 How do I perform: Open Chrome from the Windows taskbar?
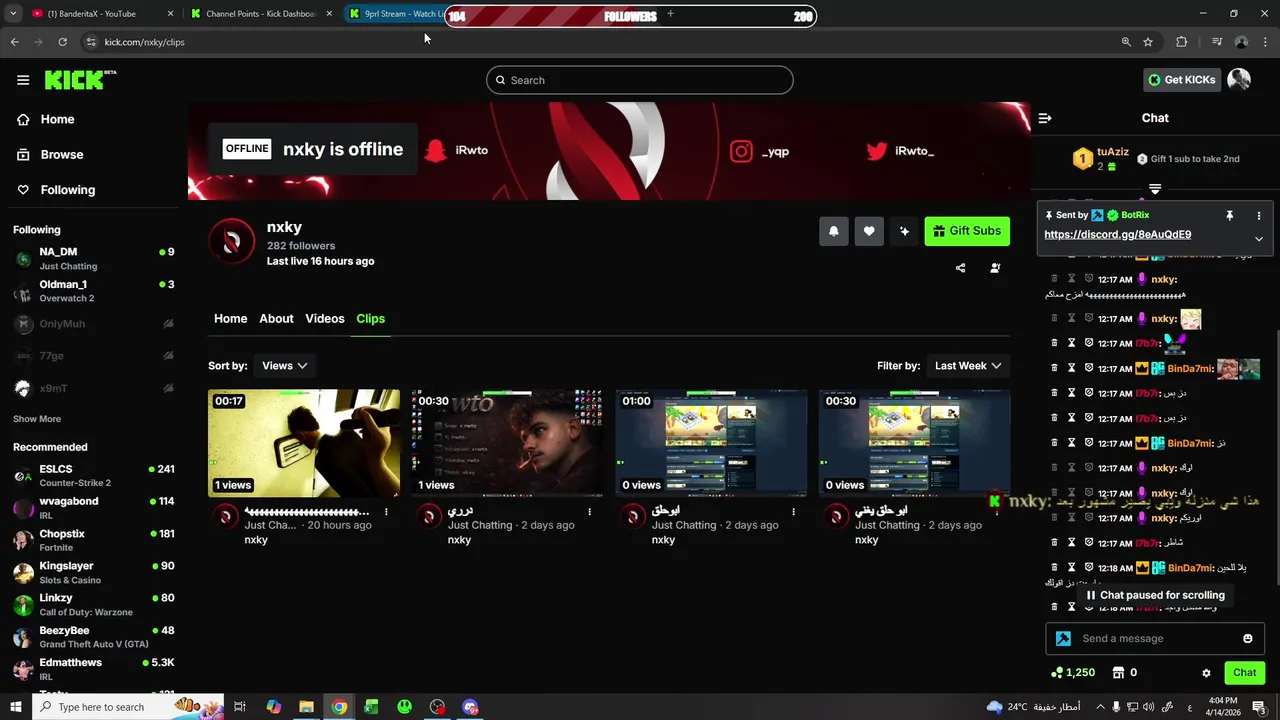pos(339,707)
